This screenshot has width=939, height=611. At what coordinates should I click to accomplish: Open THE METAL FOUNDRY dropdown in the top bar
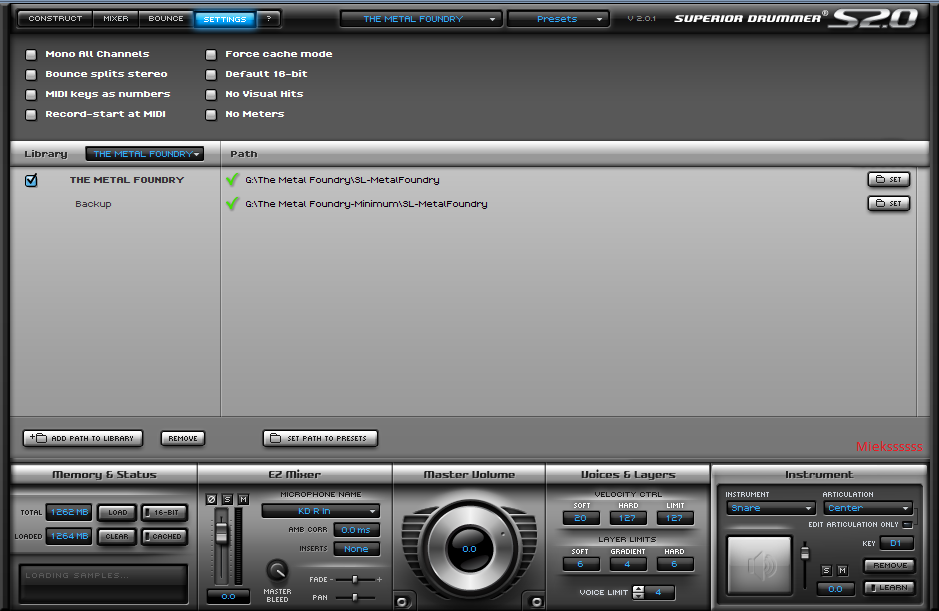click(420, 19)
